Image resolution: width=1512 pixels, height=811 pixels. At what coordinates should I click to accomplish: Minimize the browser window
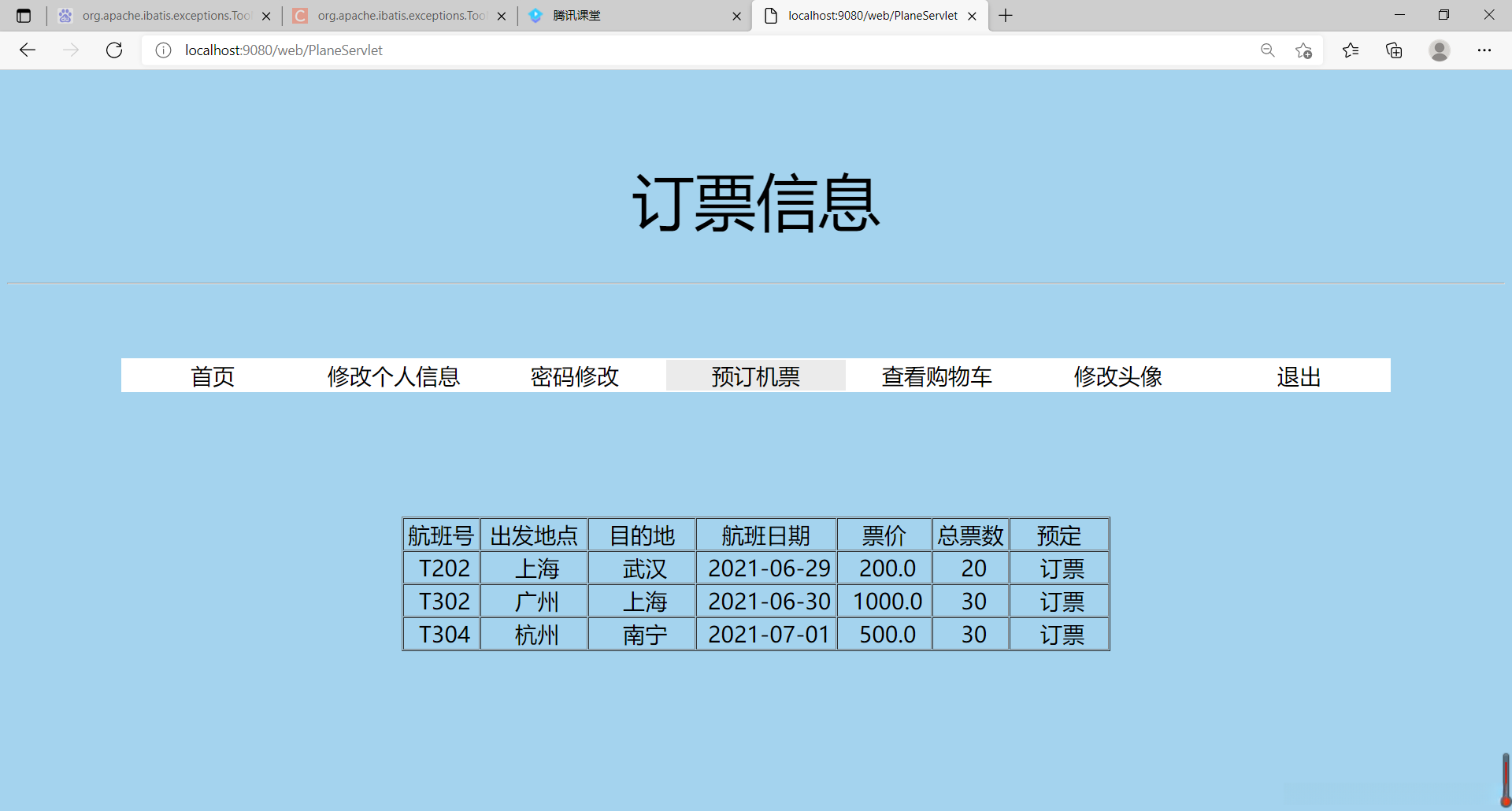[x=1399, y=15]
